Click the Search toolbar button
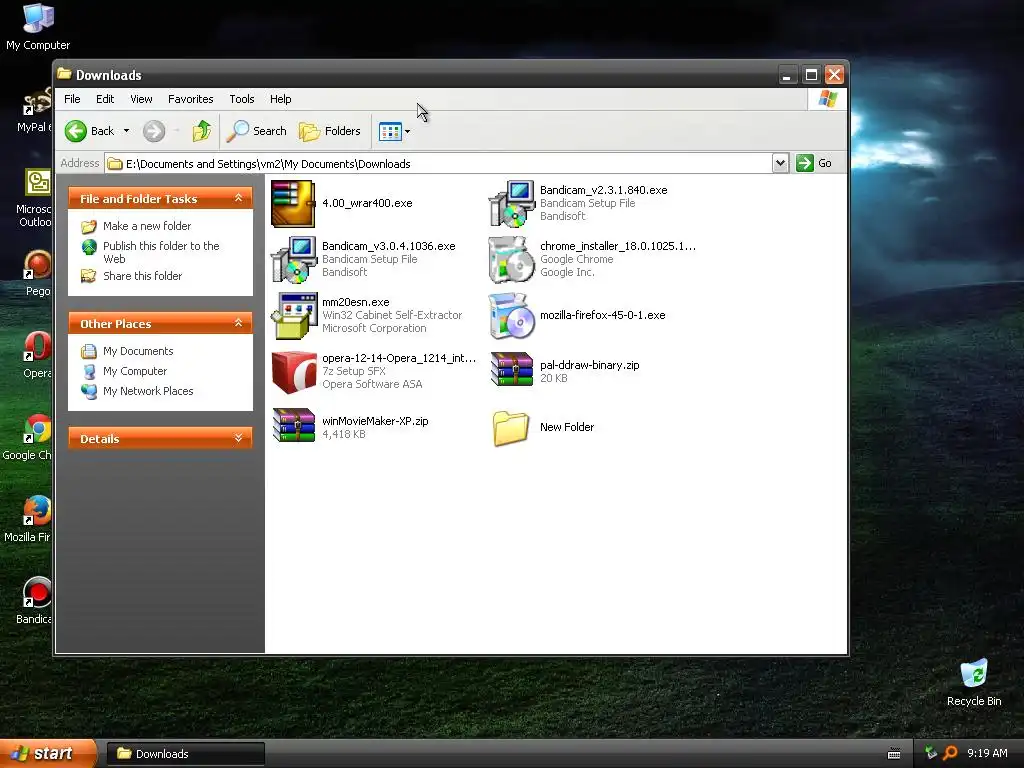This screenshot has height=768, width=1024. pos(257,131)
